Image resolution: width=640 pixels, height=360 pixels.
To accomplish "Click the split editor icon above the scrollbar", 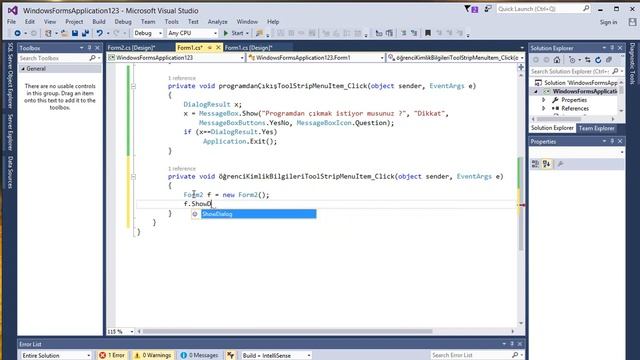I will (x=521, y=67).
